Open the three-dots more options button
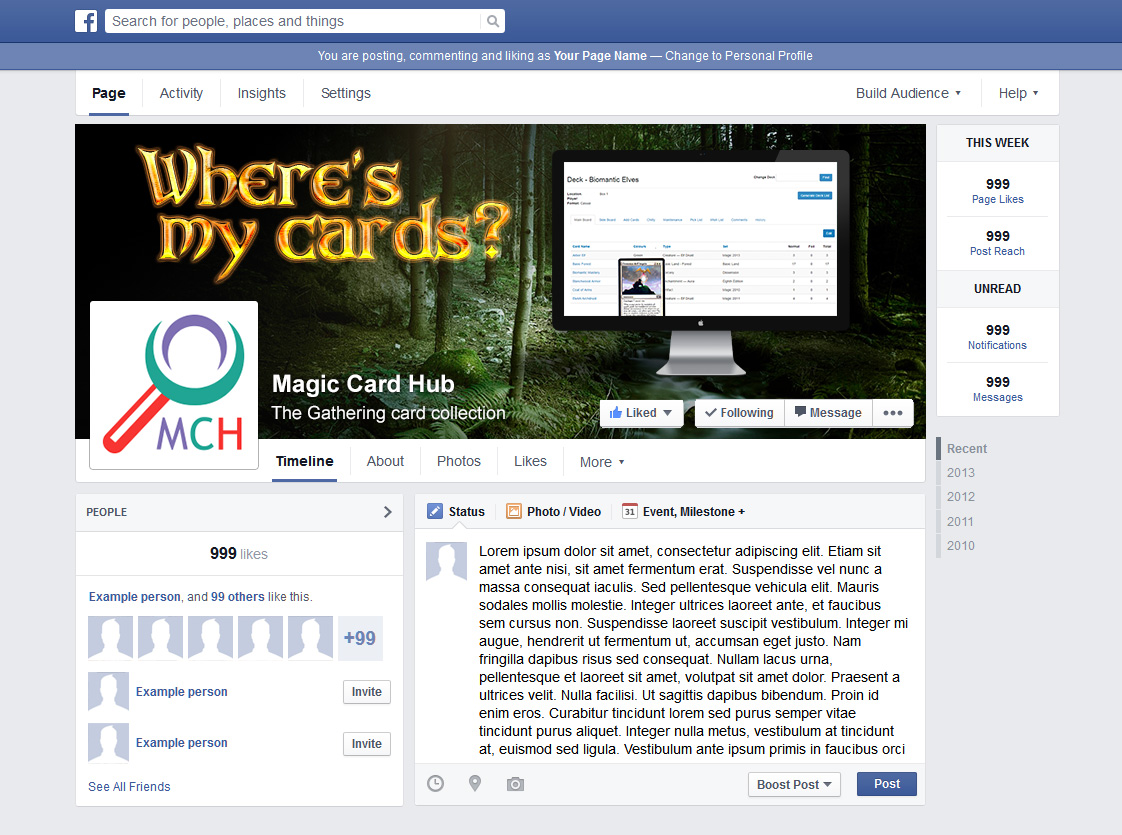This screenshot has height=835, width=1122. (x=892, y=413)
